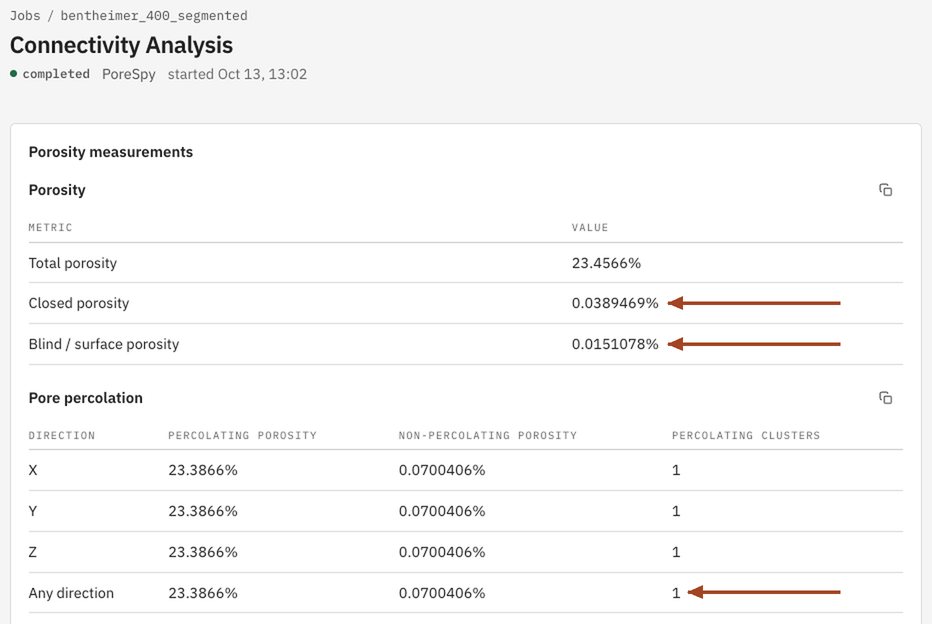Select 0.0700406% in the Any direction row
The image size is (932, 624).
[442, 593]
